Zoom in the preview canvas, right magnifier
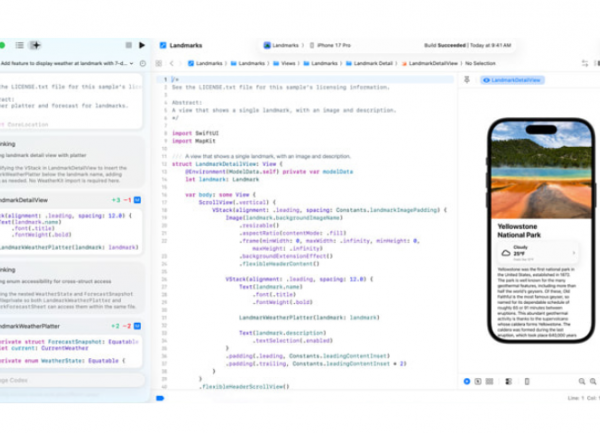The image size is (600, 433). (593, 381)
